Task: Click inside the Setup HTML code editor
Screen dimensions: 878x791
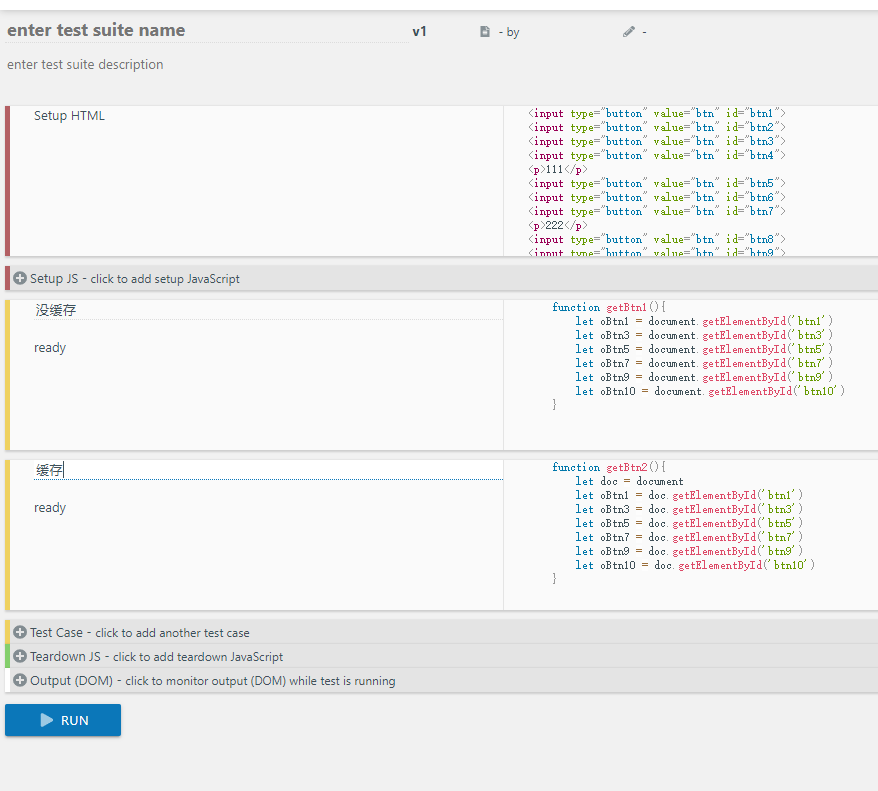Action: pos(691,181)
